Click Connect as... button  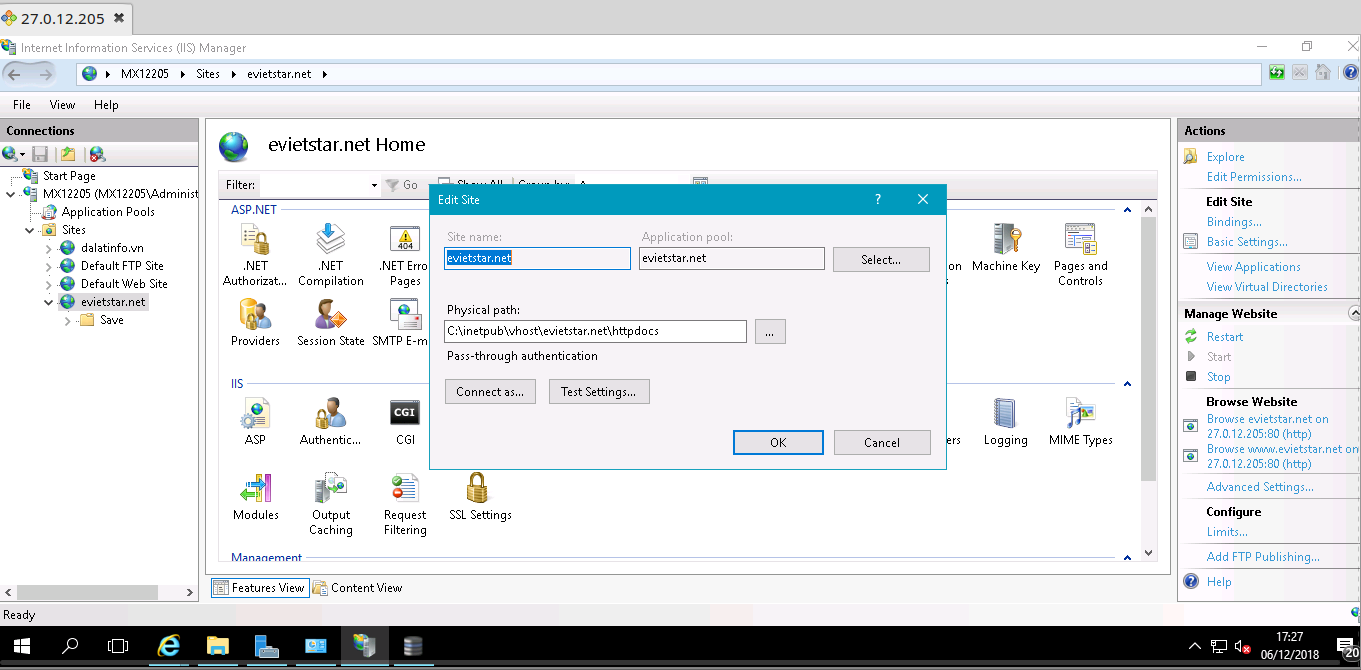click(490, 392)
